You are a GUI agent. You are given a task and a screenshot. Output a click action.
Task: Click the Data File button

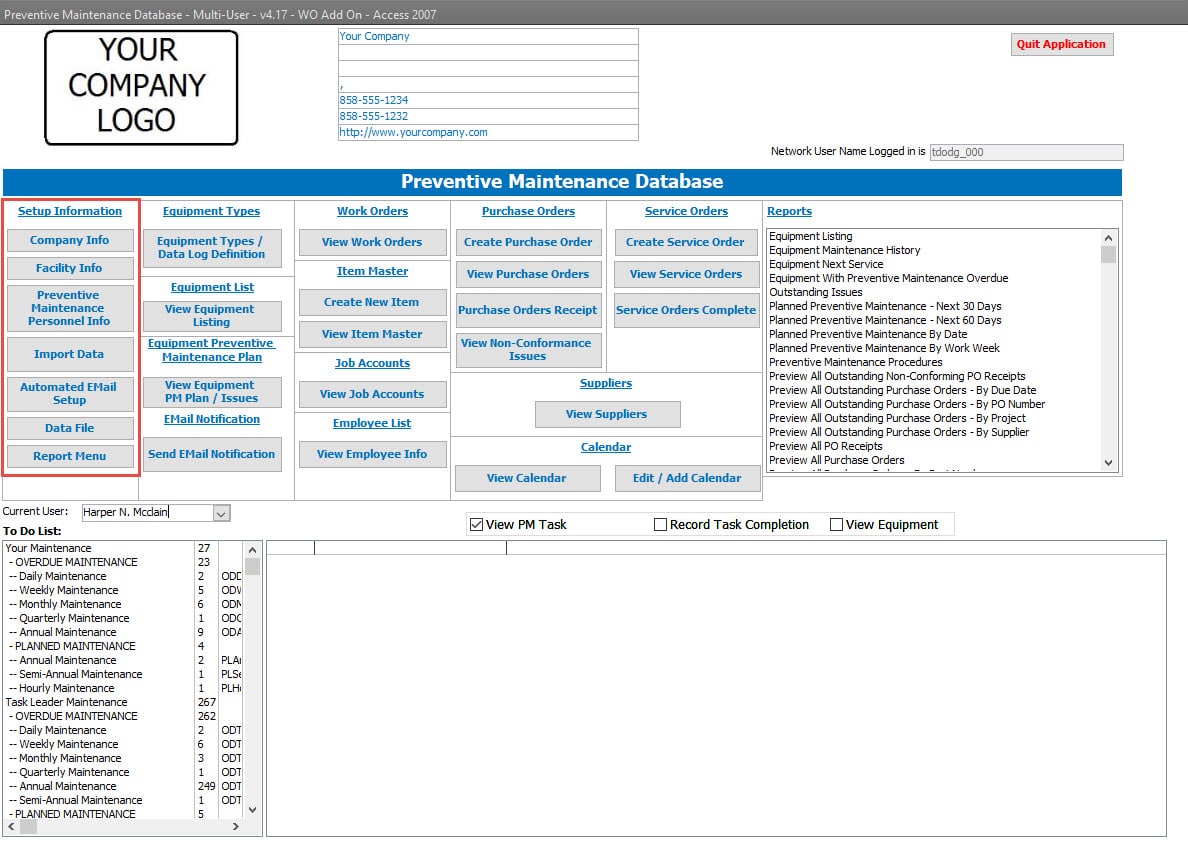70,428
